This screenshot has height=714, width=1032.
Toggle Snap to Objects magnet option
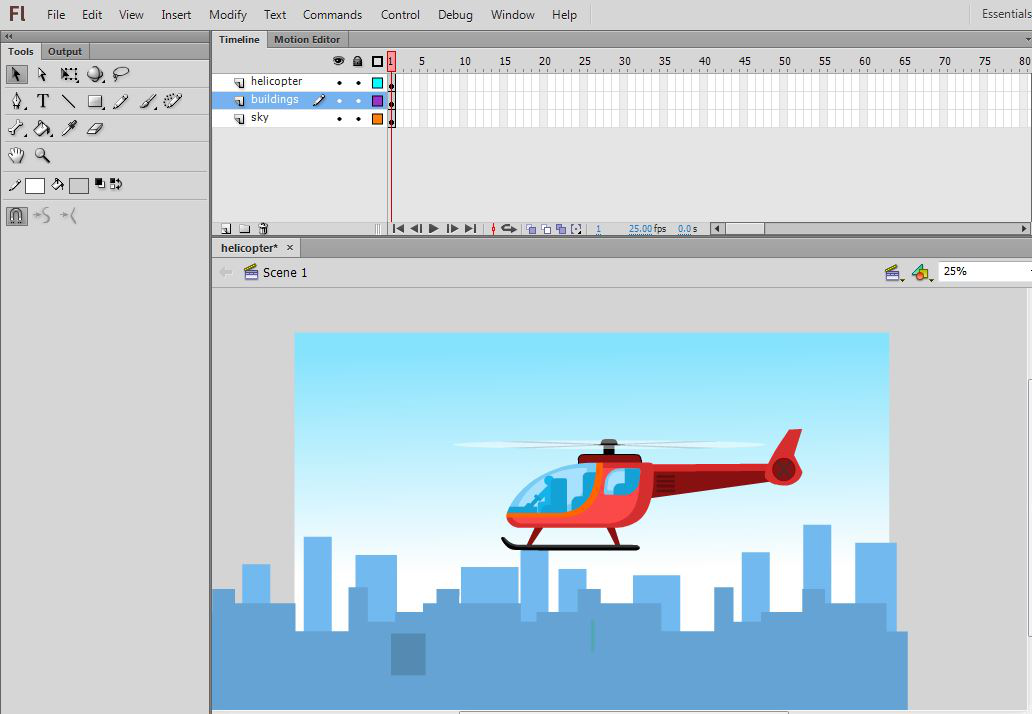tap(17, 215)
